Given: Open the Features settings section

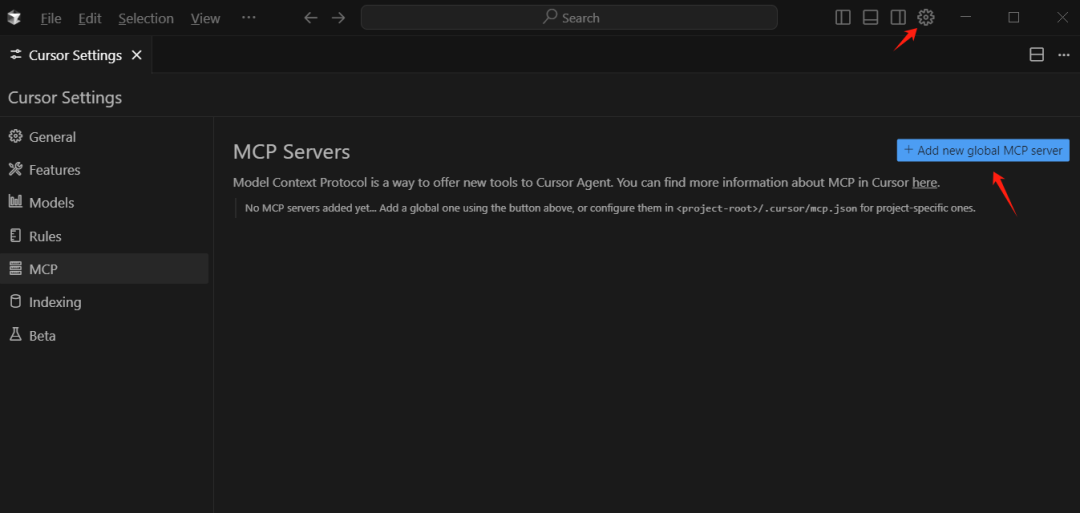Looking at the screenshot, I should click(x=104, y=170).
